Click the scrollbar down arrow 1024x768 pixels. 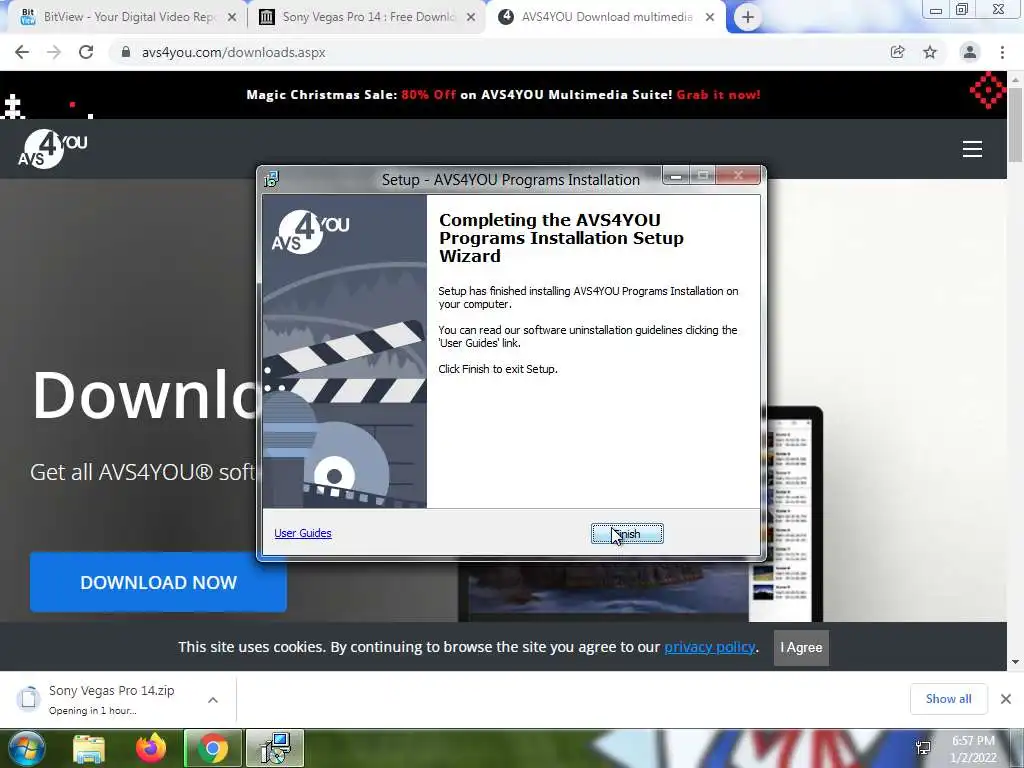click(x=1015, y=662)
